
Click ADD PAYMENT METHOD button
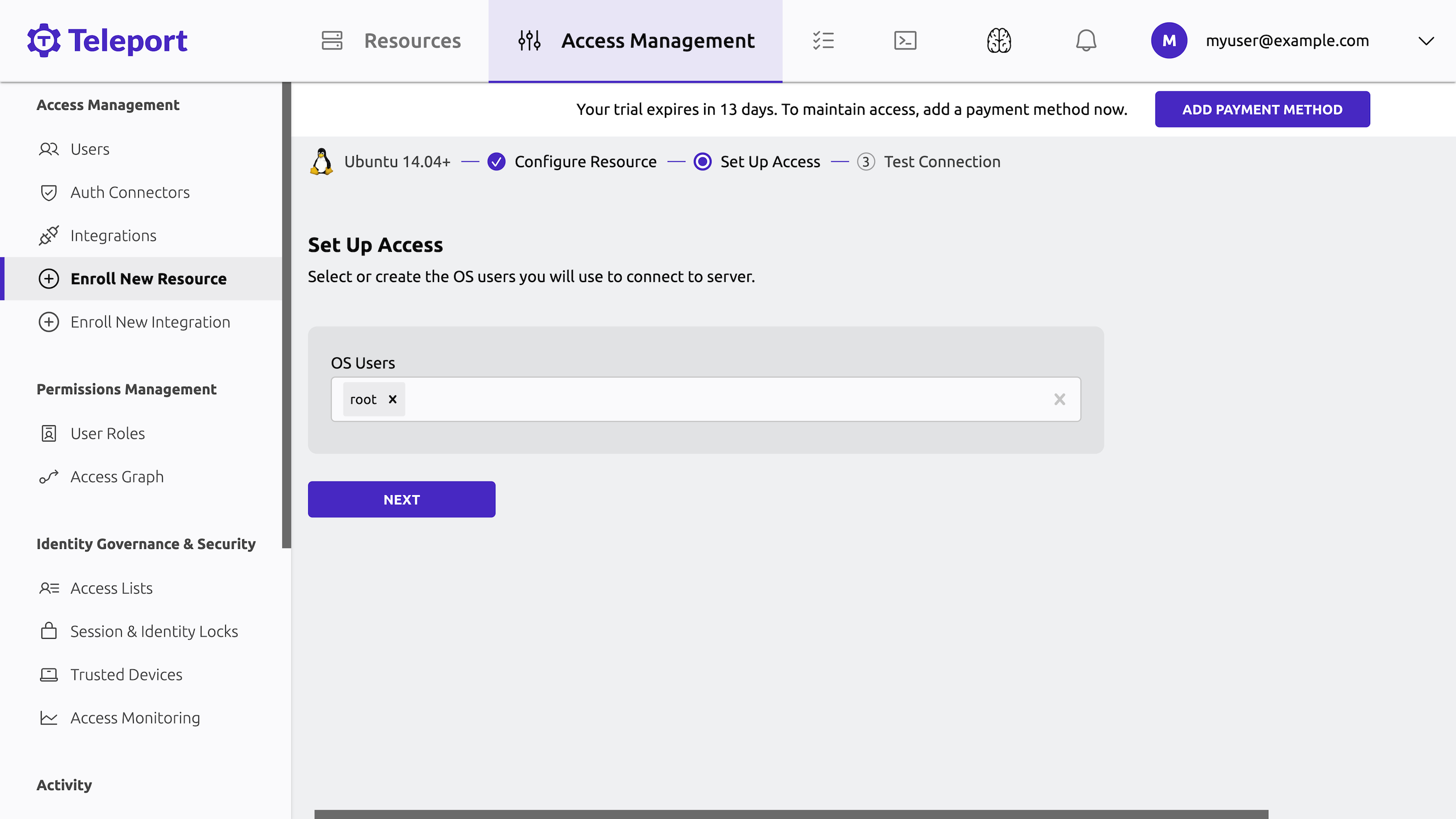click(1263, 109)
